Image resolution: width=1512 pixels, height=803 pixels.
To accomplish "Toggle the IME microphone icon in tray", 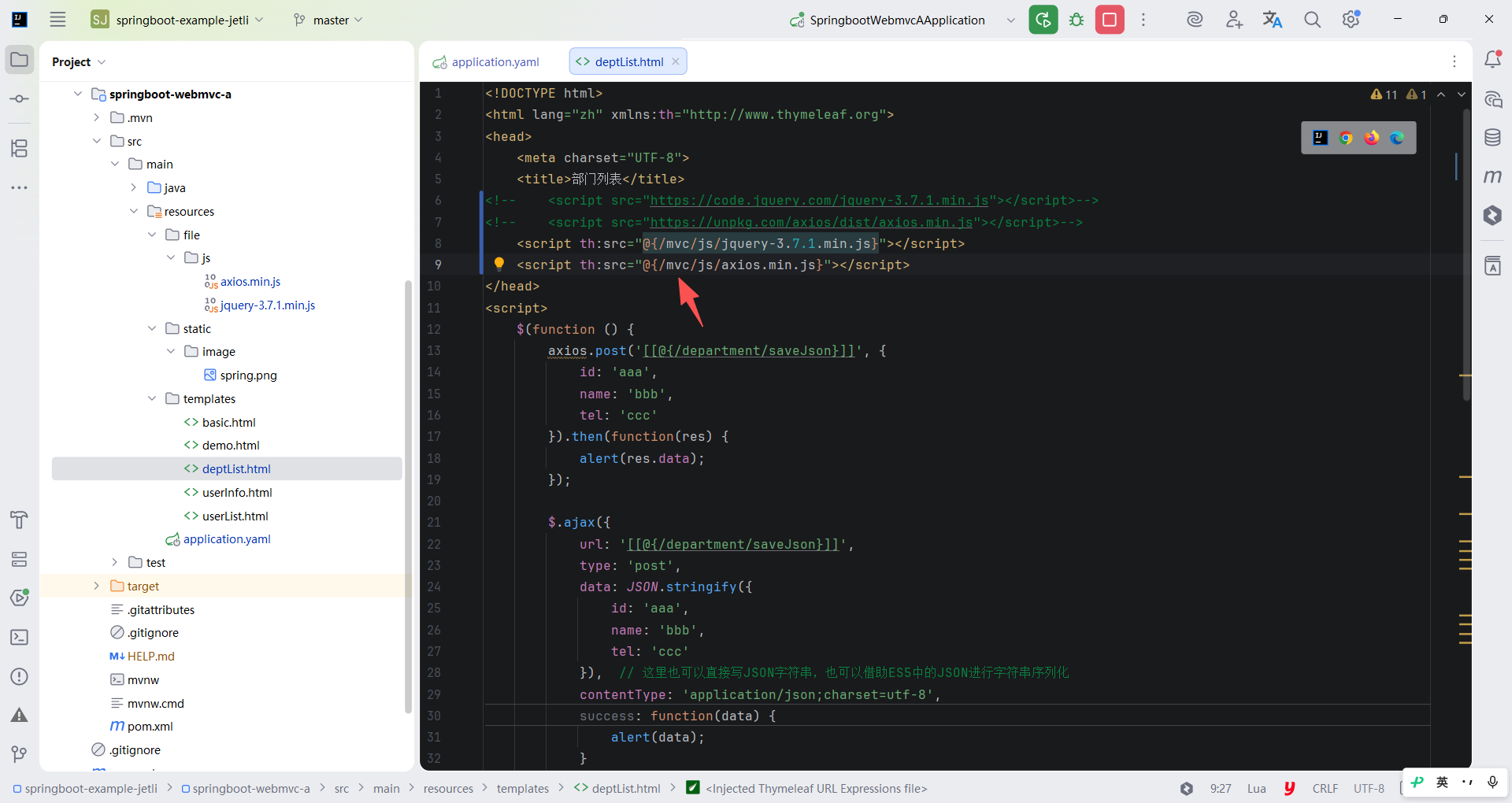I will [1492, 782].
